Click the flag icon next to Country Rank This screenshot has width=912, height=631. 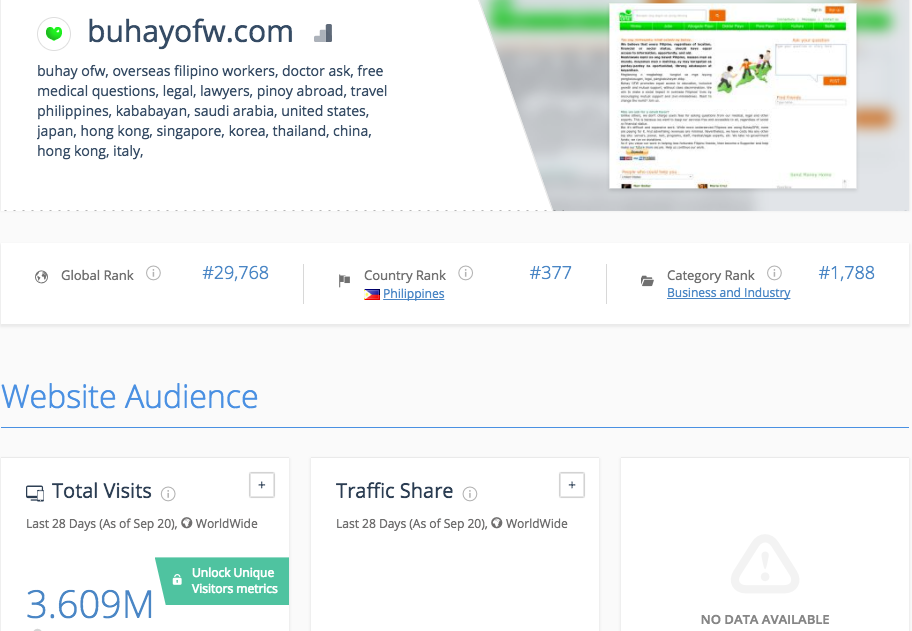(x=344, y=280)
